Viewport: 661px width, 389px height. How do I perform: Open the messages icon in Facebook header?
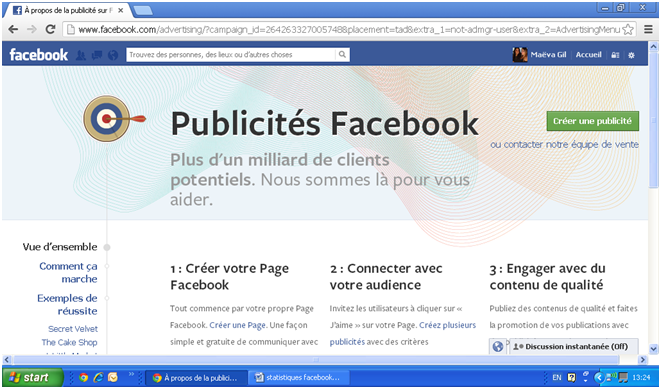97,55
